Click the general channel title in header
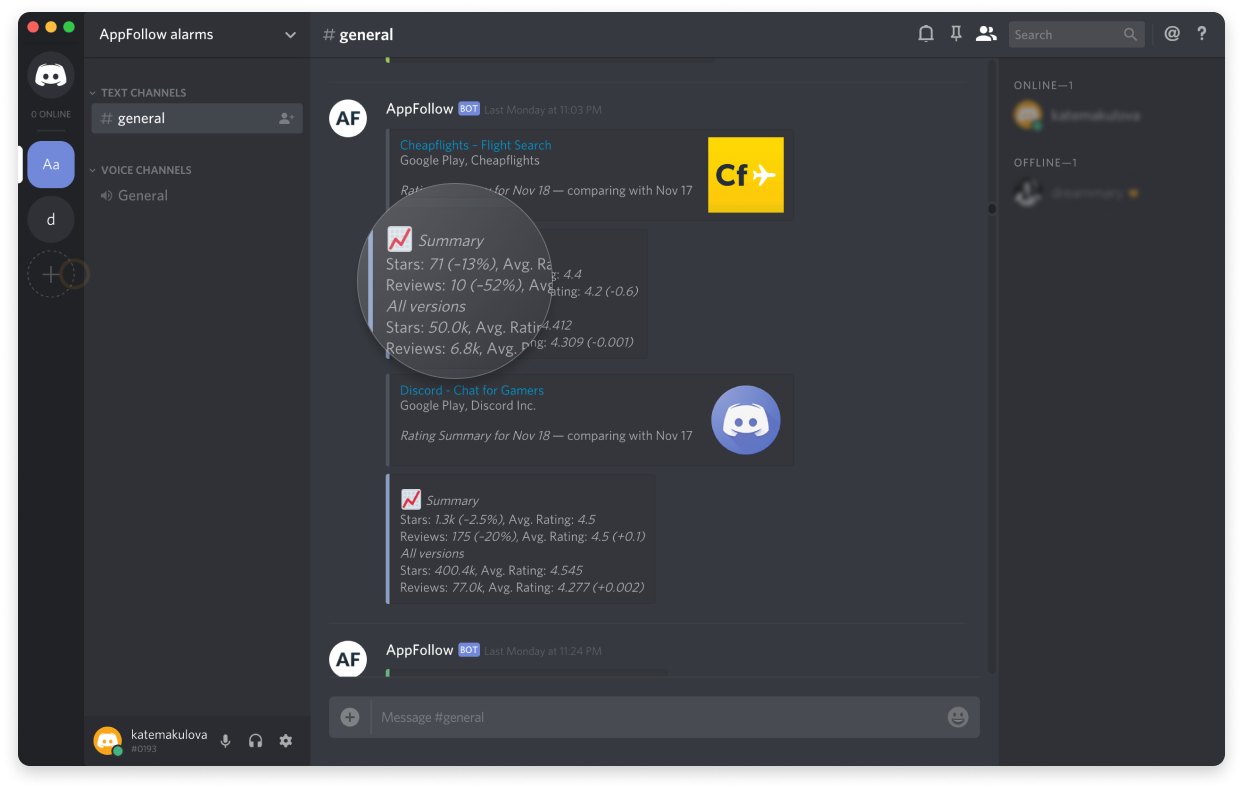Screen dimensions: 1243x790 coord(358,35)
